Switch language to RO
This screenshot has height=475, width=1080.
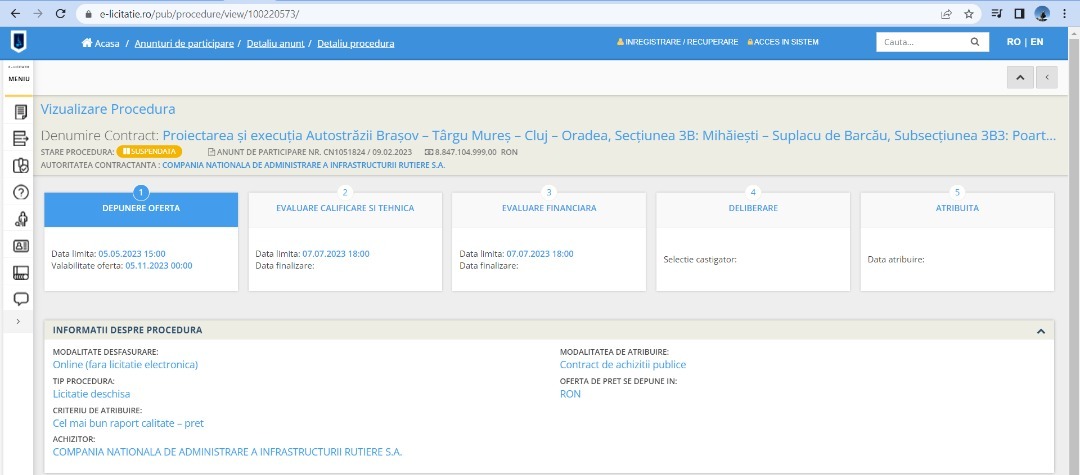pyautogui.click(x=1014, y=42)
